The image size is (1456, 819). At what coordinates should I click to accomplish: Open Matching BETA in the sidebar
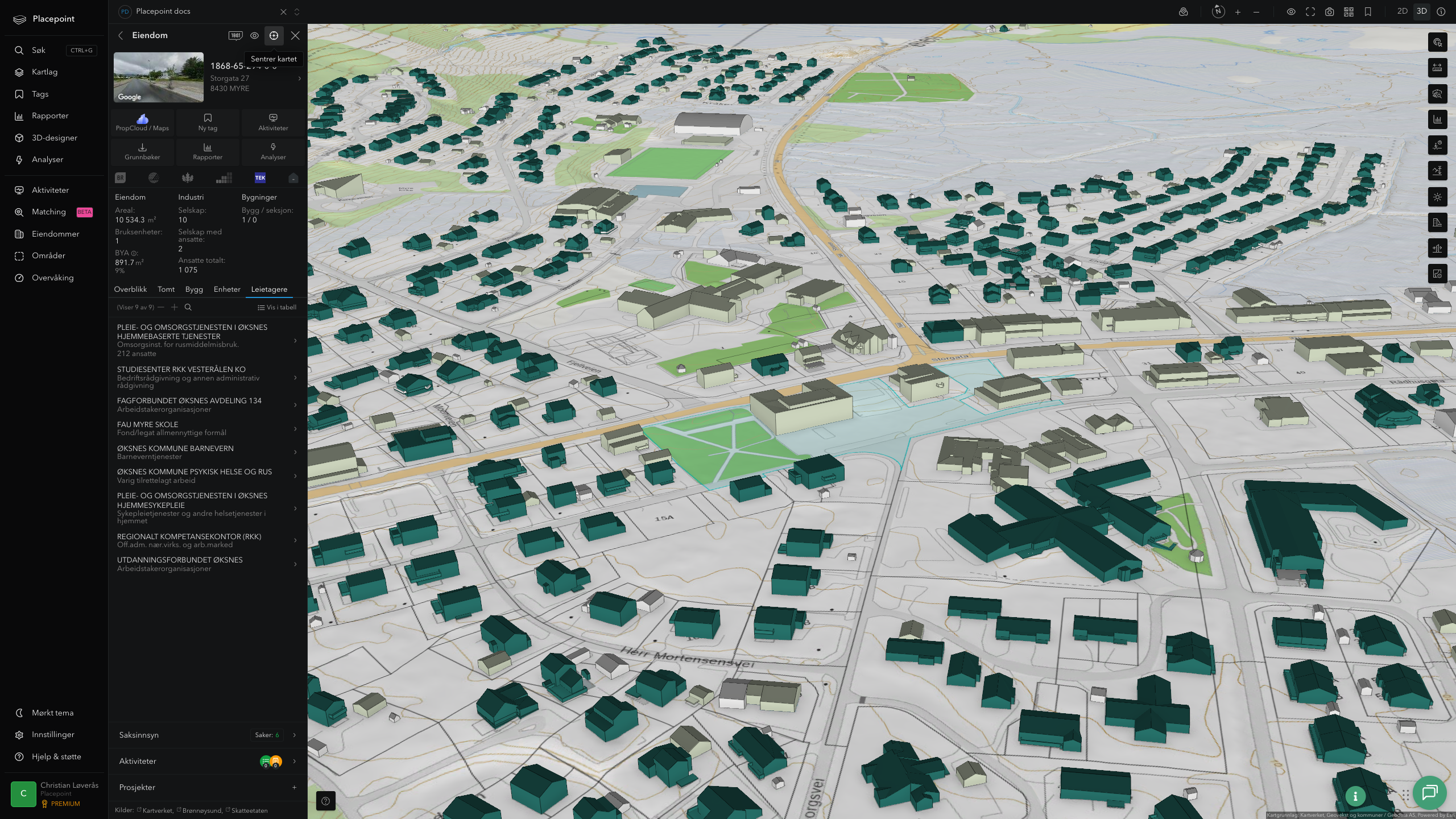53,212
